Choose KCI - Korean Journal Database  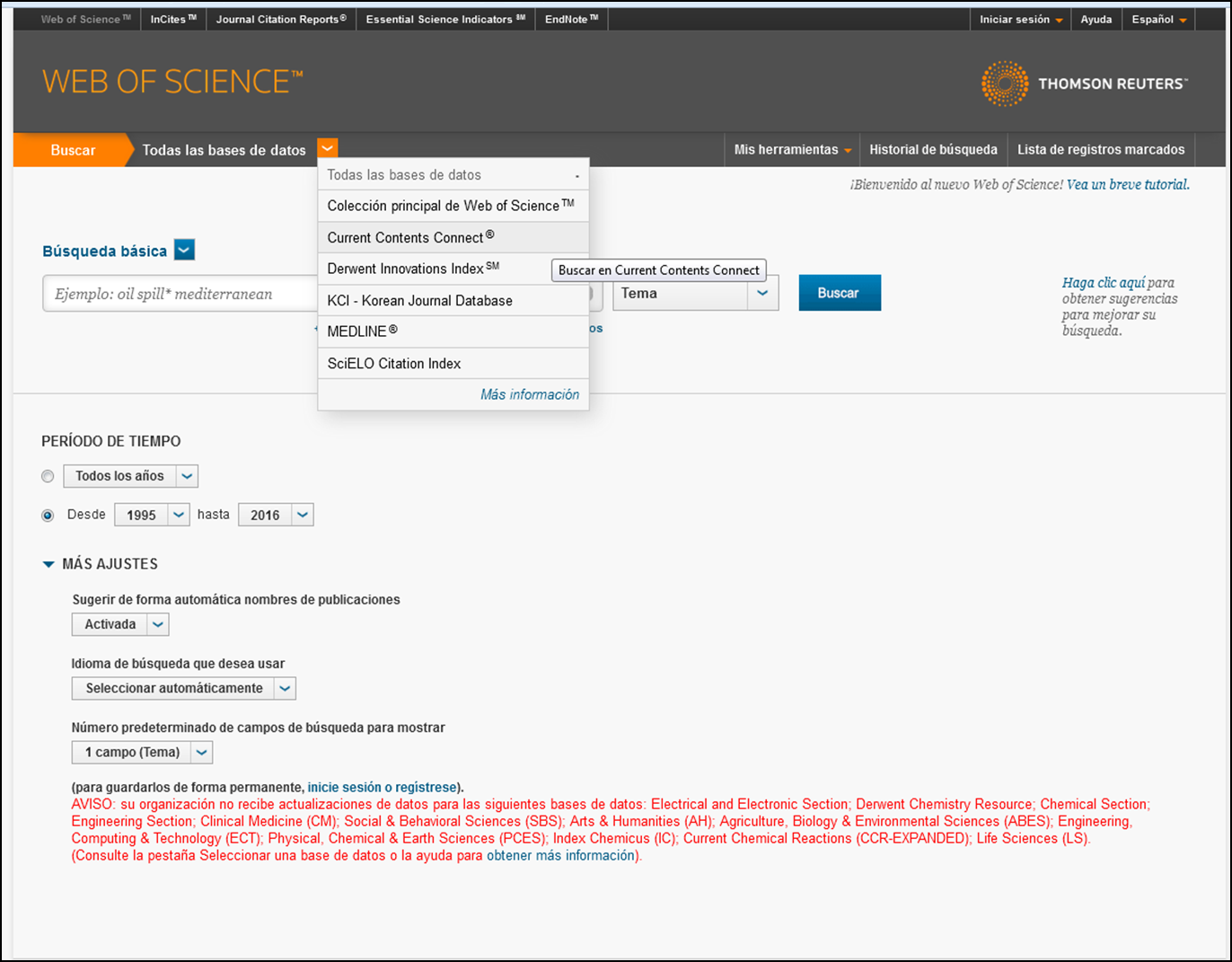click(453, 300)
